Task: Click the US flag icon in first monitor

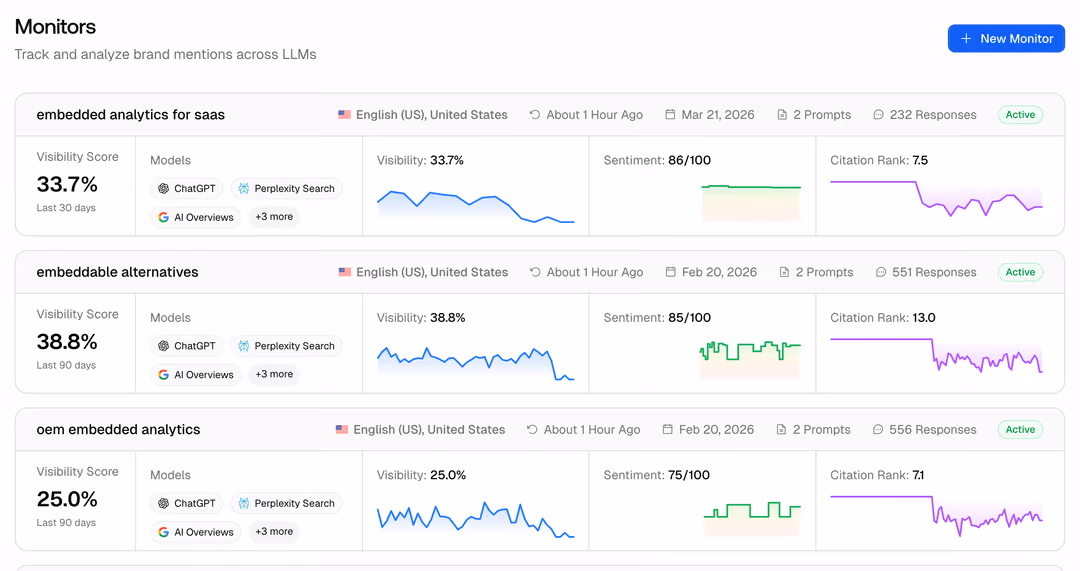Action: pos(344,115)
